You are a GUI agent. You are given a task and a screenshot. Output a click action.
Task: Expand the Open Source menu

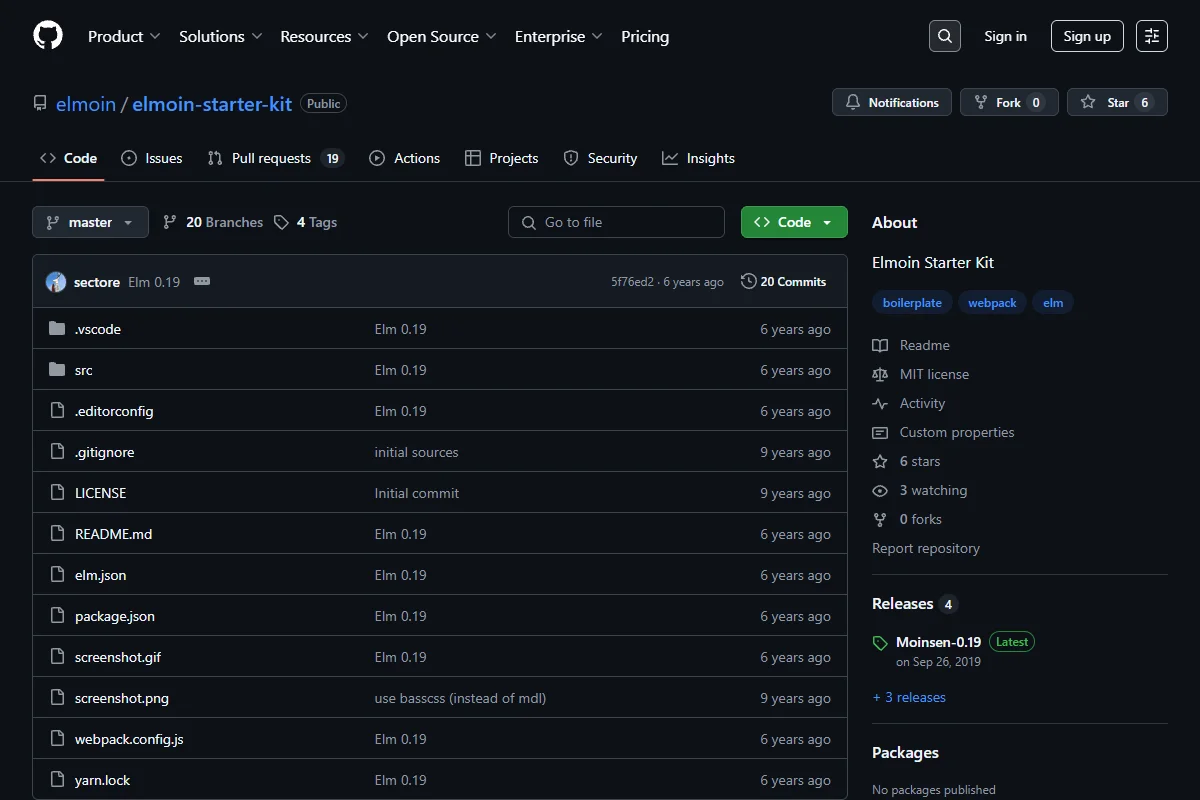442,36
